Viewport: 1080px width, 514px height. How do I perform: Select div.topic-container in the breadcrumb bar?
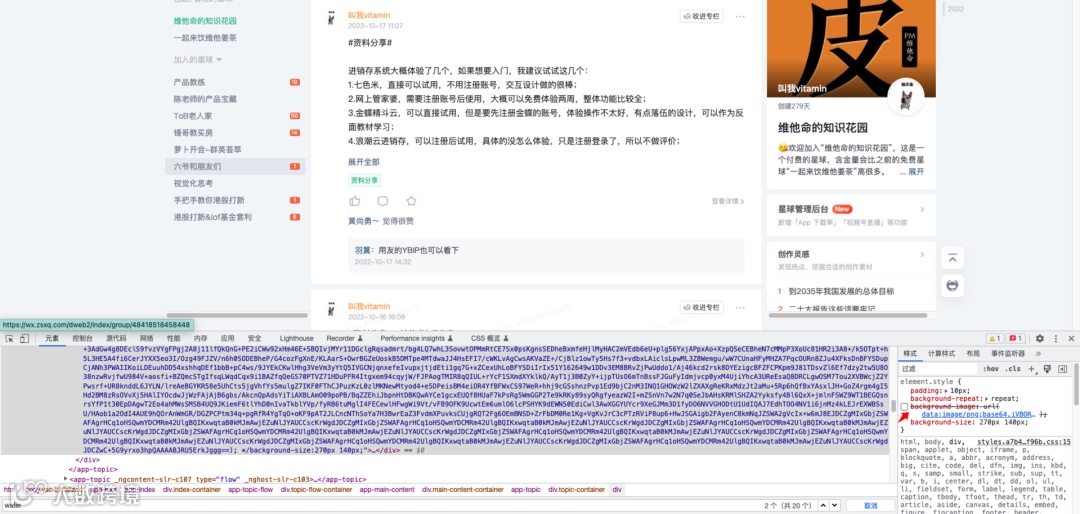(577, 490)
